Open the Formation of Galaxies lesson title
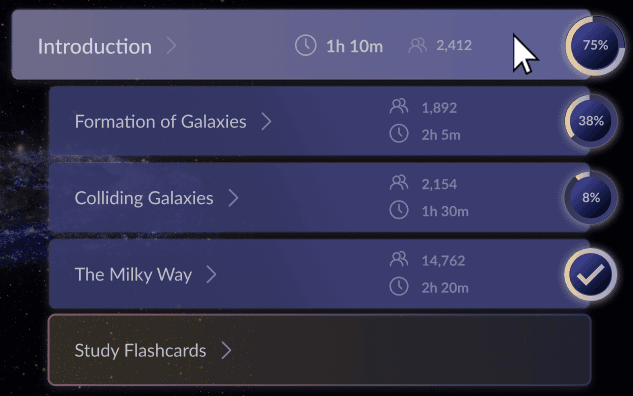633x396 pixels. click(x=161, y=122)
